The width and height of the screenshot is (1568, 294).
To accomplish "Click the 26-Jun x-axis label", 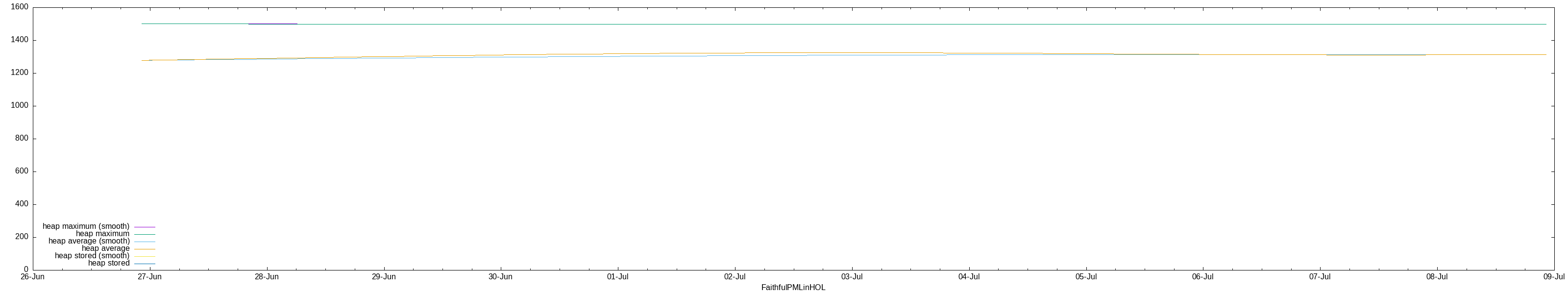I will [x=32, y=277].
